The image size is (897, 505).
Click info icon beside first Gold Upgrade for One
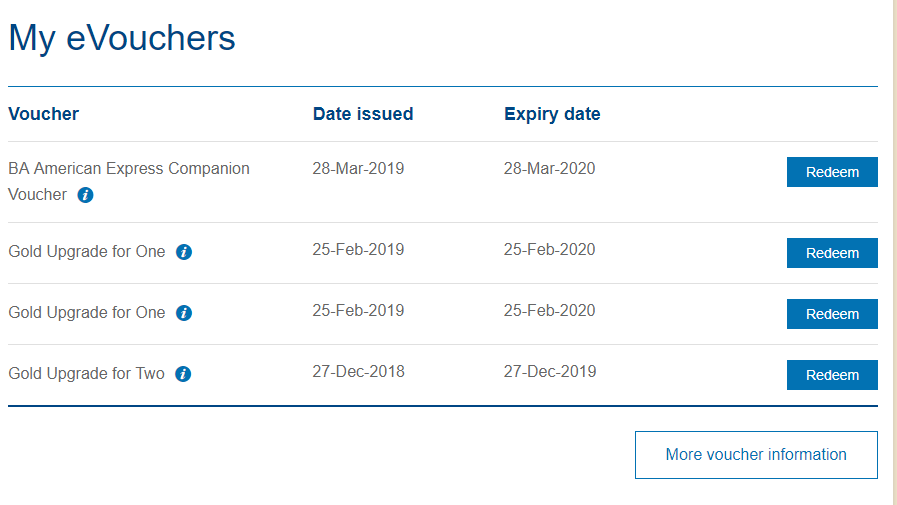[x=184, y=252]
